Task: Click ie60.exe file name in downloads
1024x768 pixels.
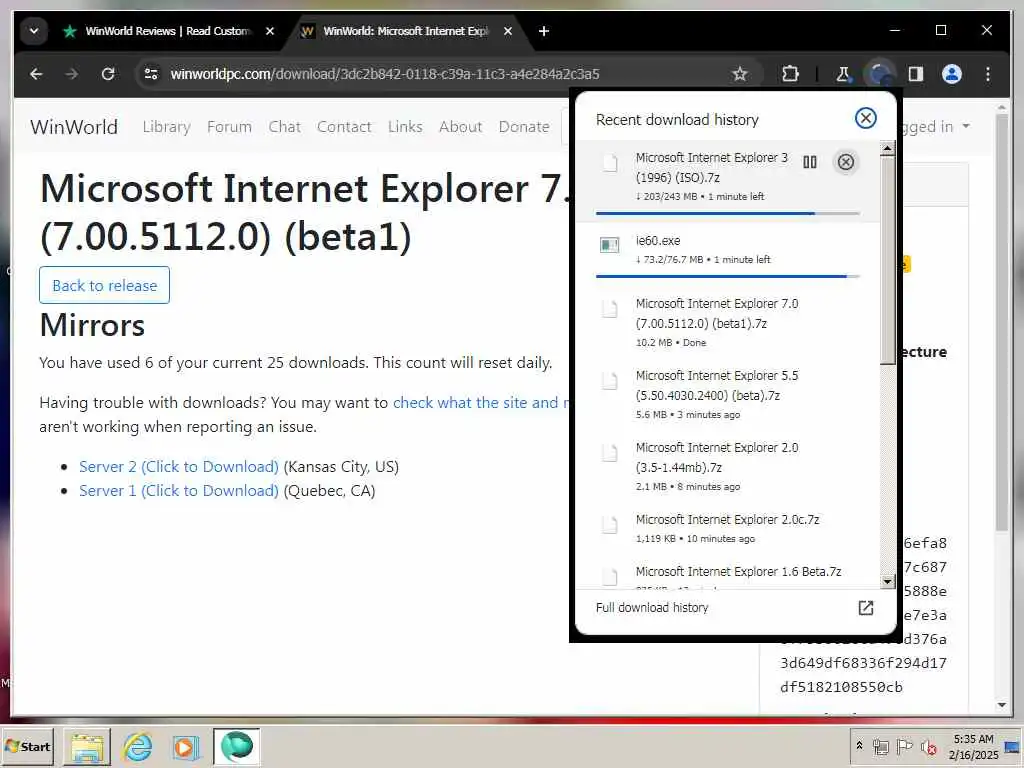Action: coord(658,240)
